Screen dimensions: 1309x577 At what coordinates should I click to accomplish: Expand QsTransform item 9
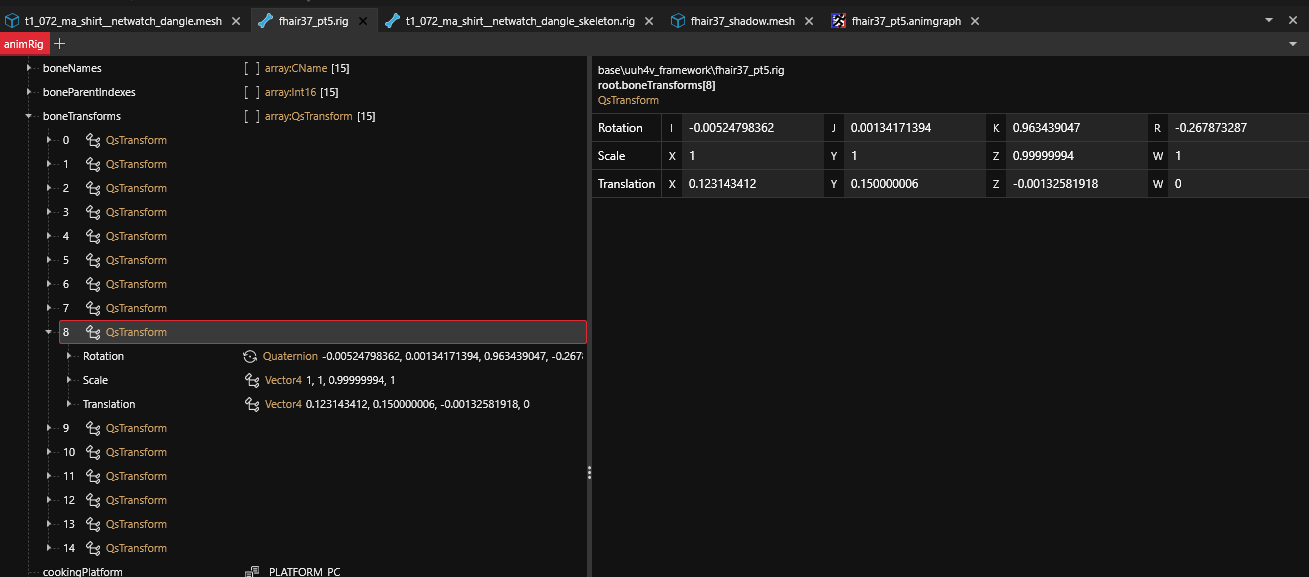[49, 428]
